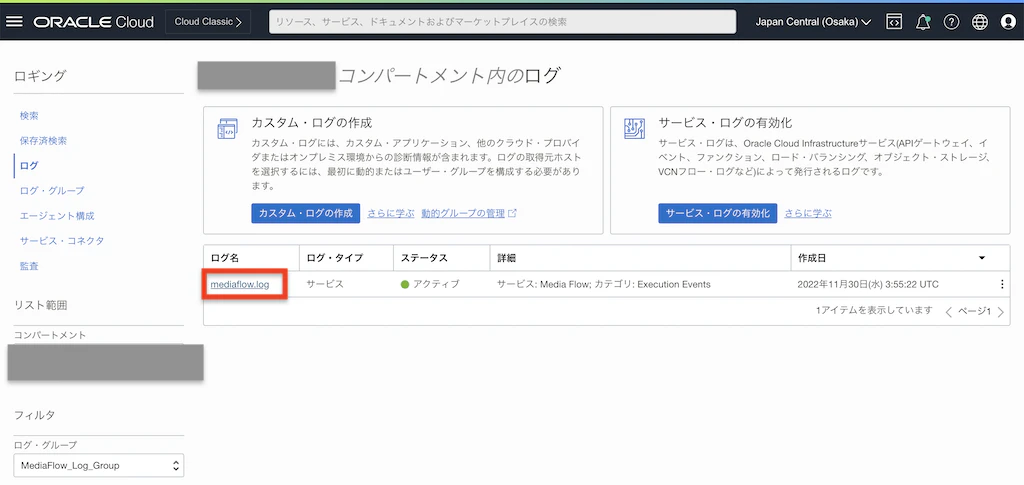Click the サービス log type cell

pyautogui.click(x=325, y=284)
